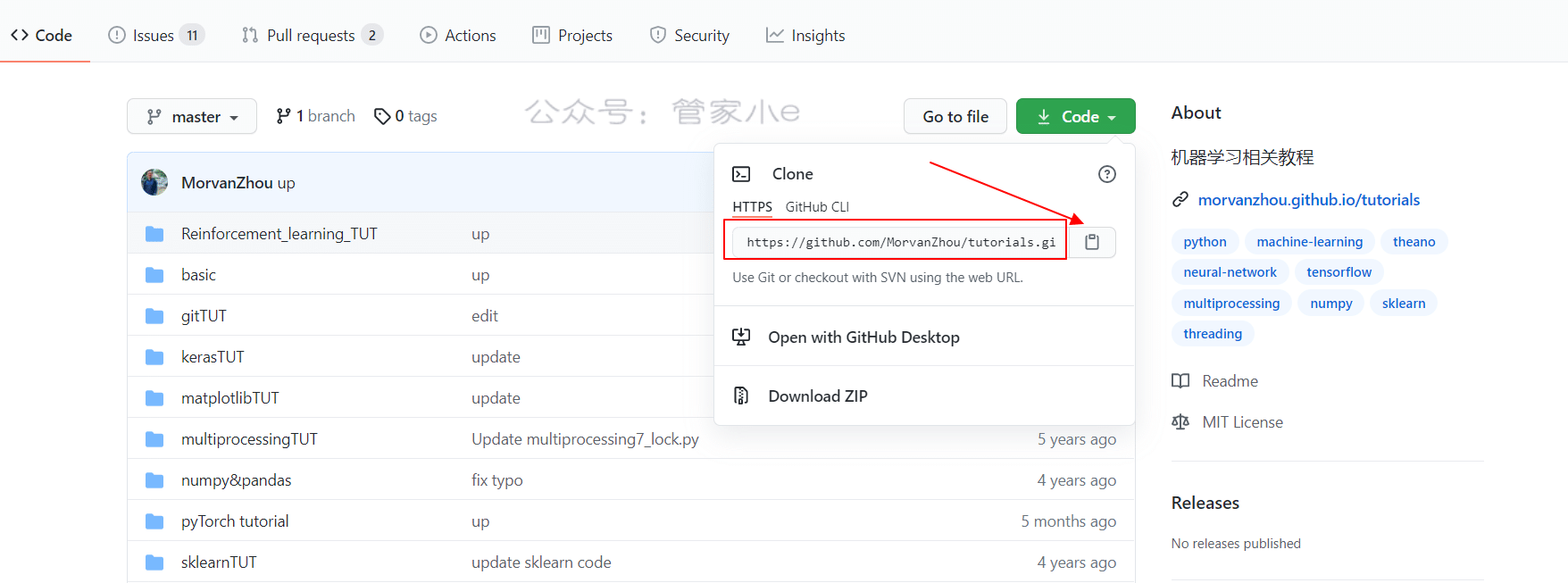
Task: Open the morvanzhou.github.io/tutorials link
Action: [x=1308, y=200]
